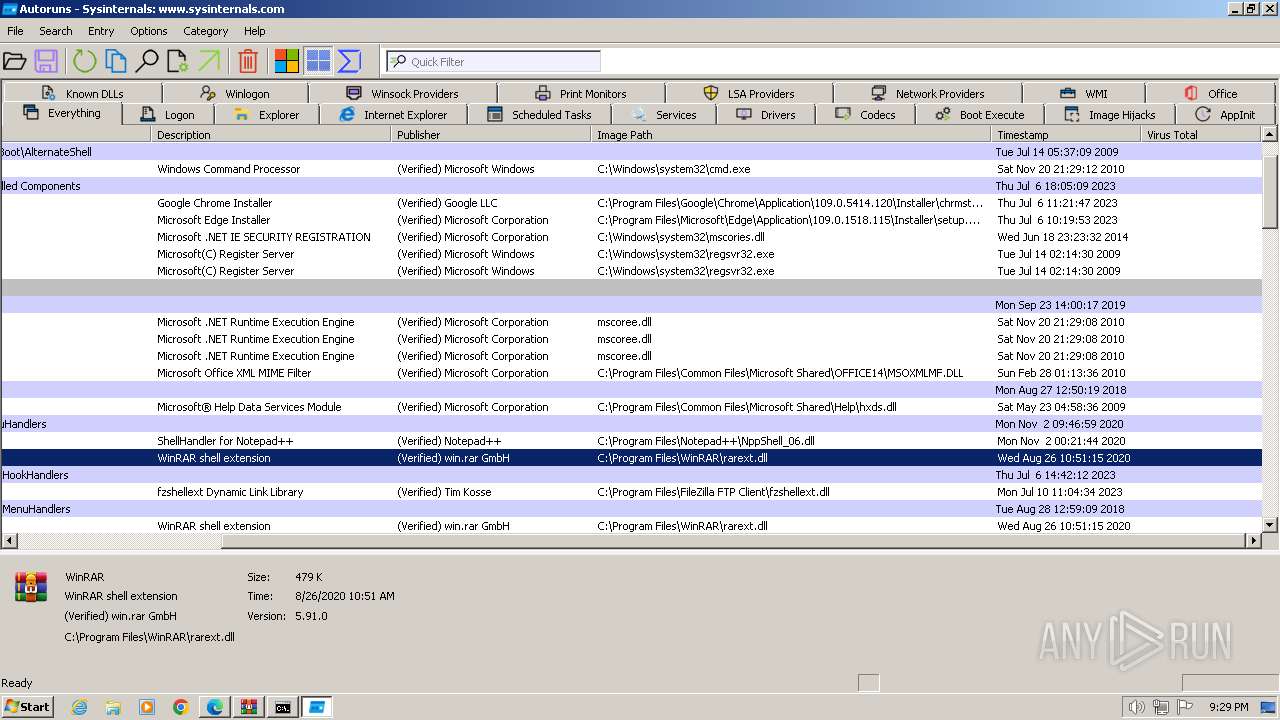Open the Services tab

pos(664,114)
